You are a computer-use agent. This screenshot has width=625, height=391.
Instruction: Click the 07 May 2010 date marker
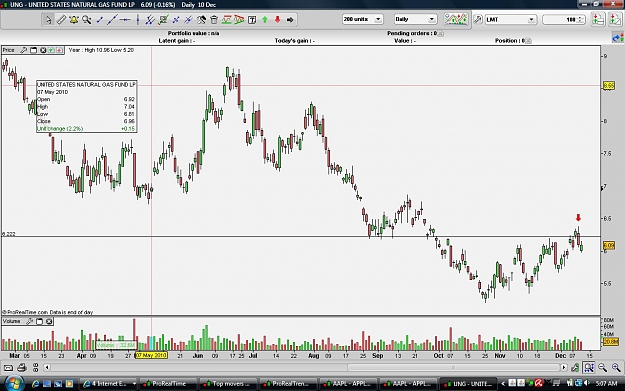(x=151, y=355)
